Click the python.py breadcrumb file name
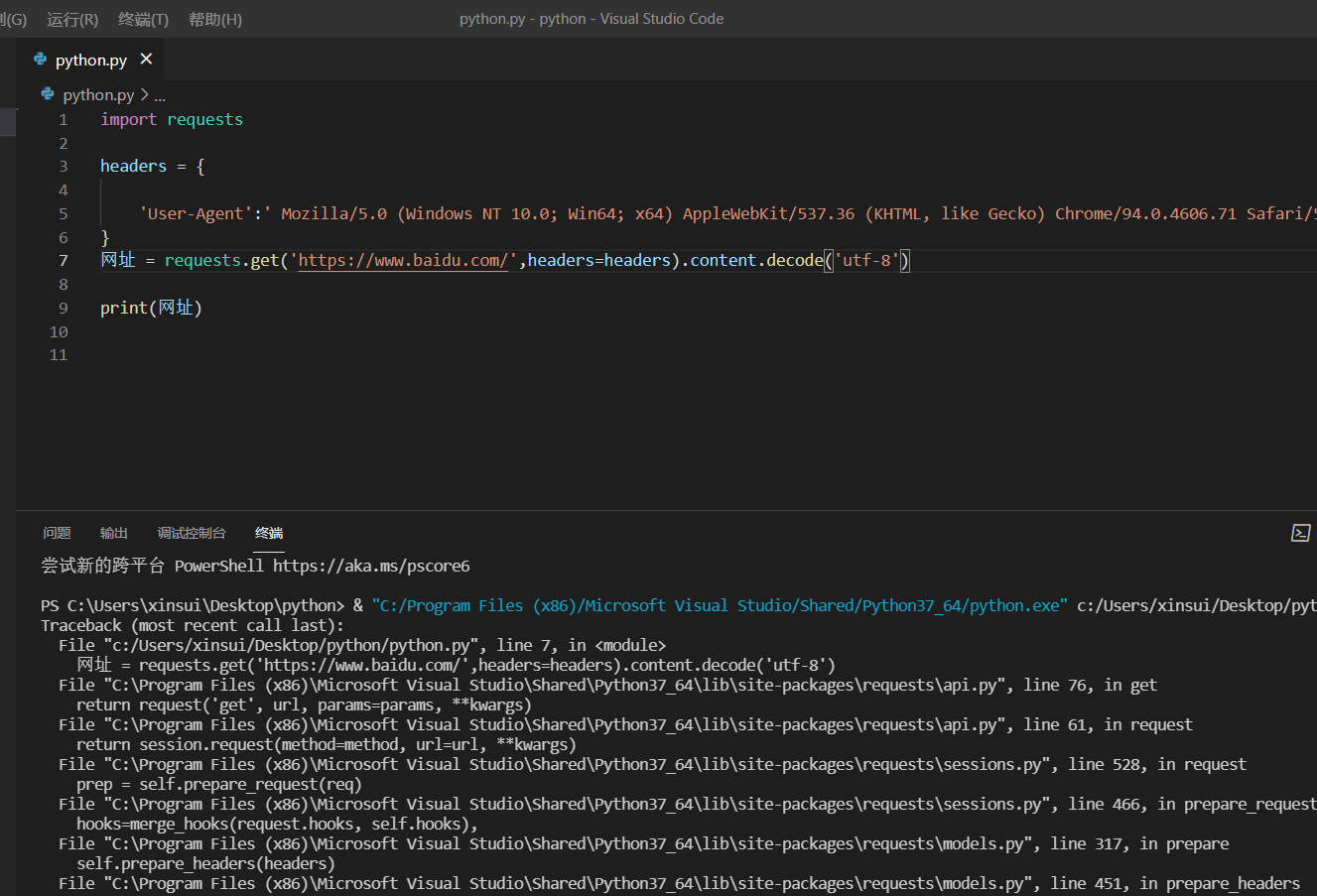This screenshot has width=1317, height=896. 98,95
